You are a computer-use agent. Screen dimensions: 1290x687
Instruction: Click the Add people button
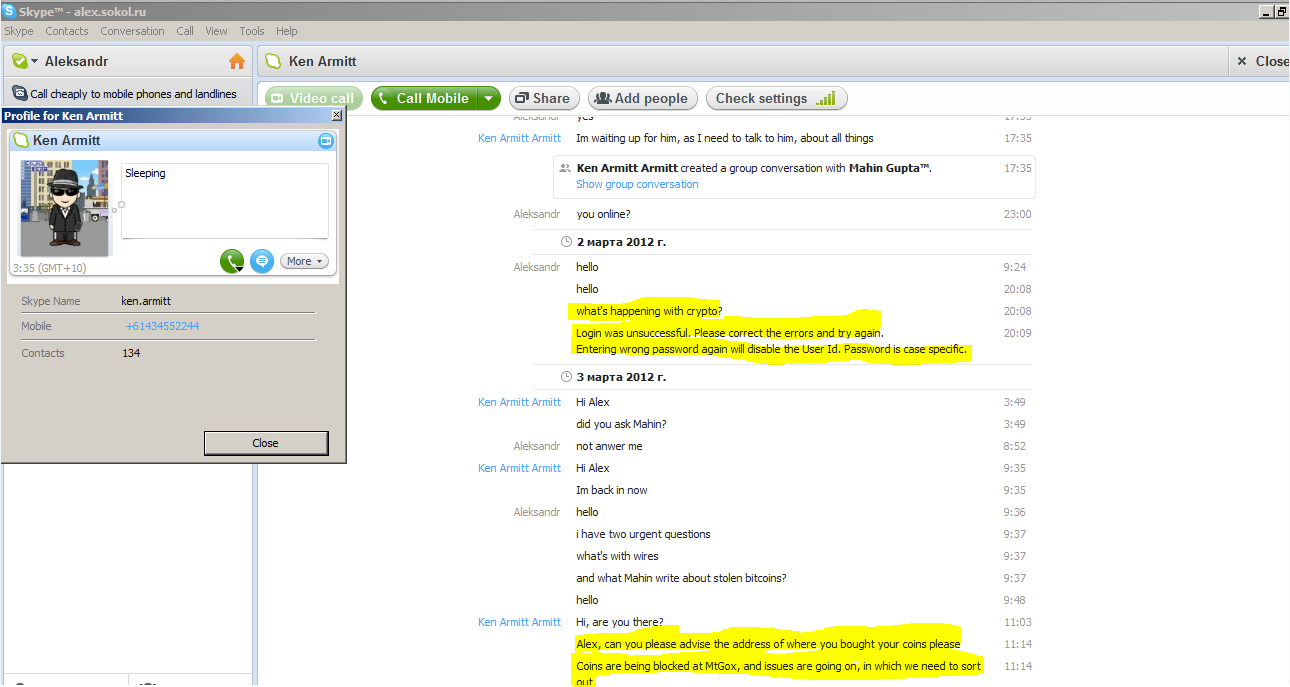(641, 98)
